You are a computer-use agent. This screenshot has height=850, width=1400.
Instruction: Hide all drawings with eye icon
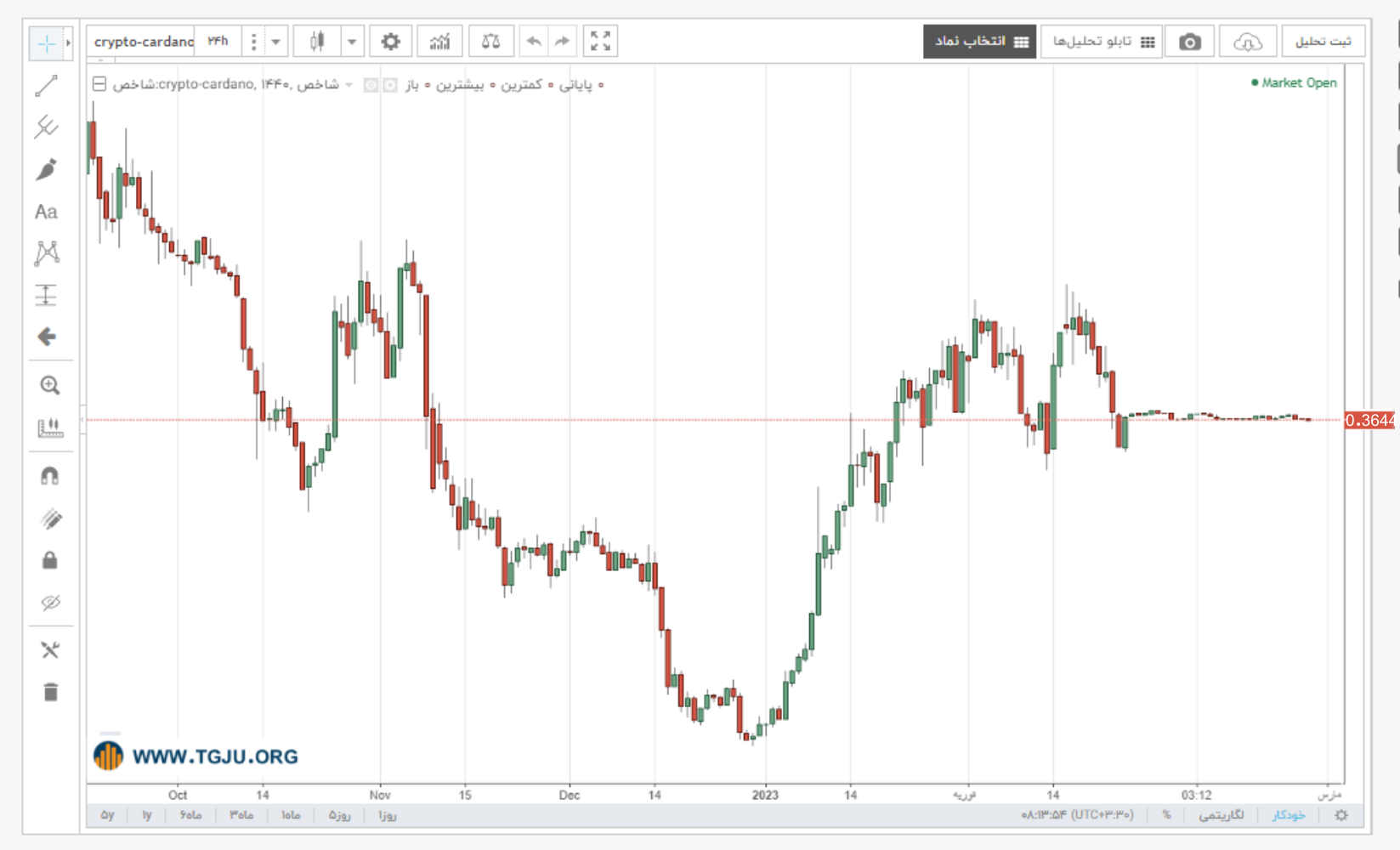[x=50, y=603]
